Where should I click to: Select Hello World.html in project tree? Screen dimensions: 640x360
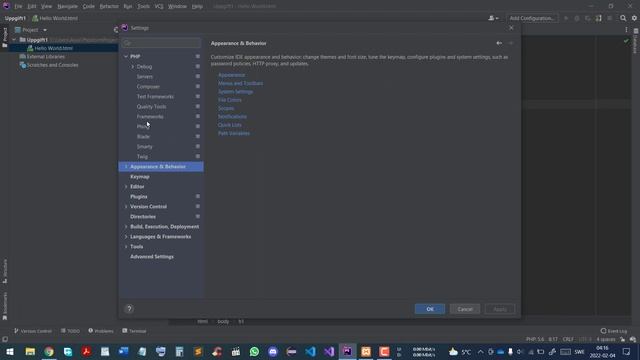pyautogui.click(x=53, y=48)
